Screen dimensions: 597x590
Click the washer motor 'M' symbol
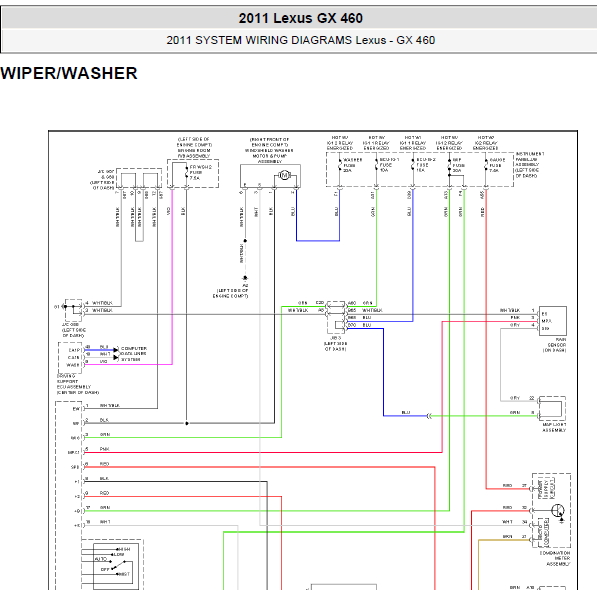click(x=284, y=175)
